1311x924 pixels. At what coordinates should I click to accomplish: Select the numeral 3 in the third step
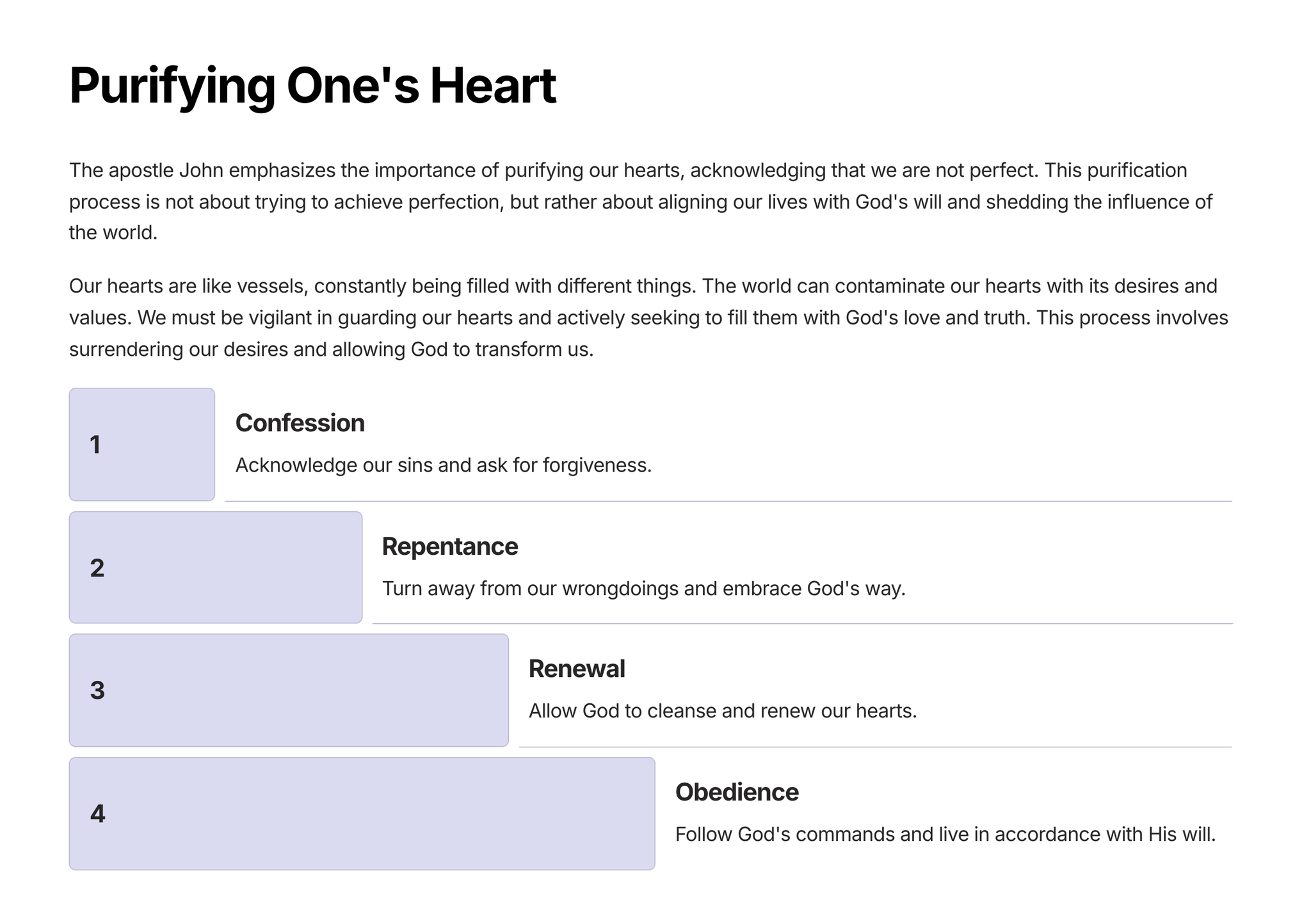(x=97, y=690)
